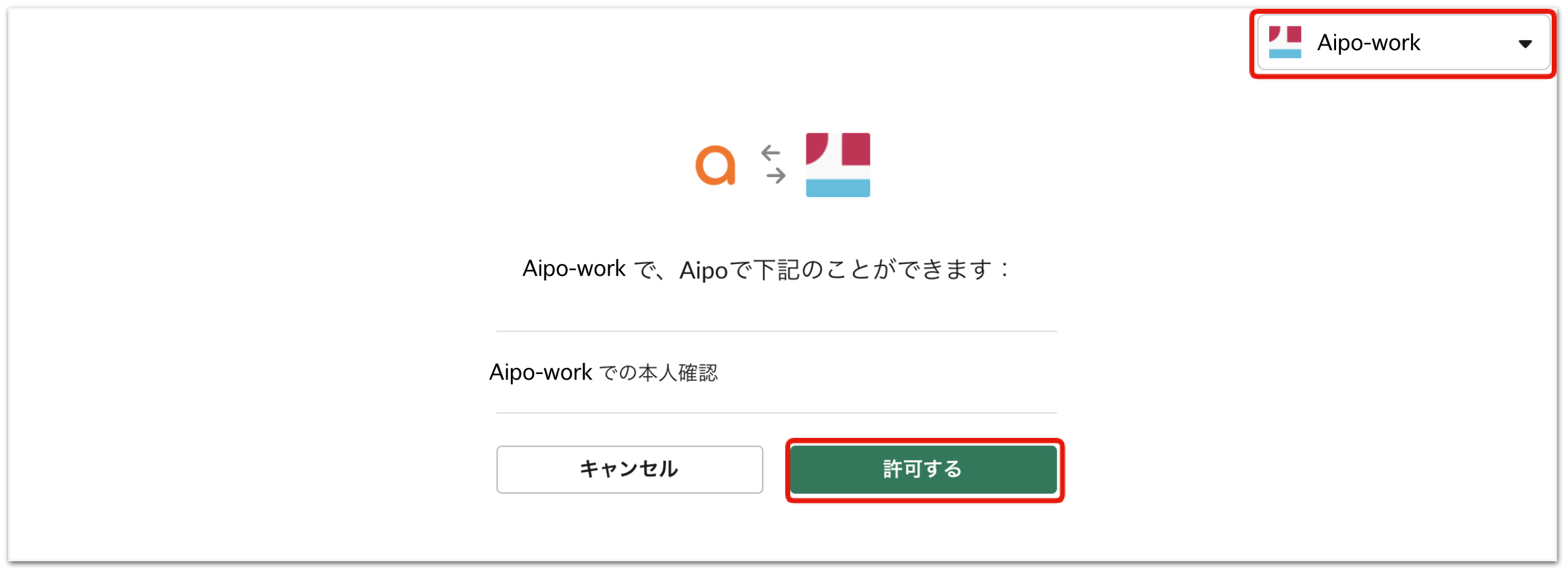The width and height of the screenshot is (1568, 573).
Task: Open the Aipo-work workspace dropdown
Action: [x=1403, y=43]
